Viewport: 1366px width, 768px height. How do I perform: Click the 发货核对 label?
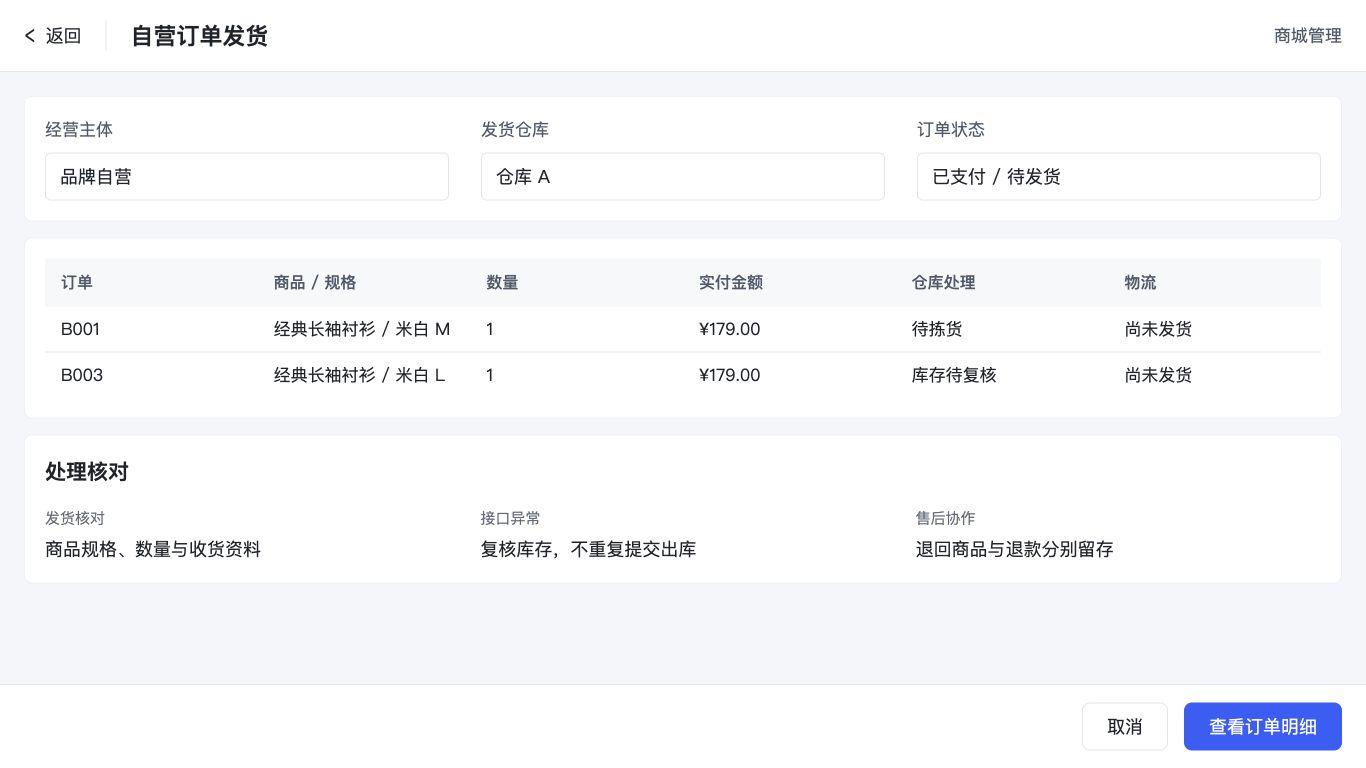click(75, 518)
